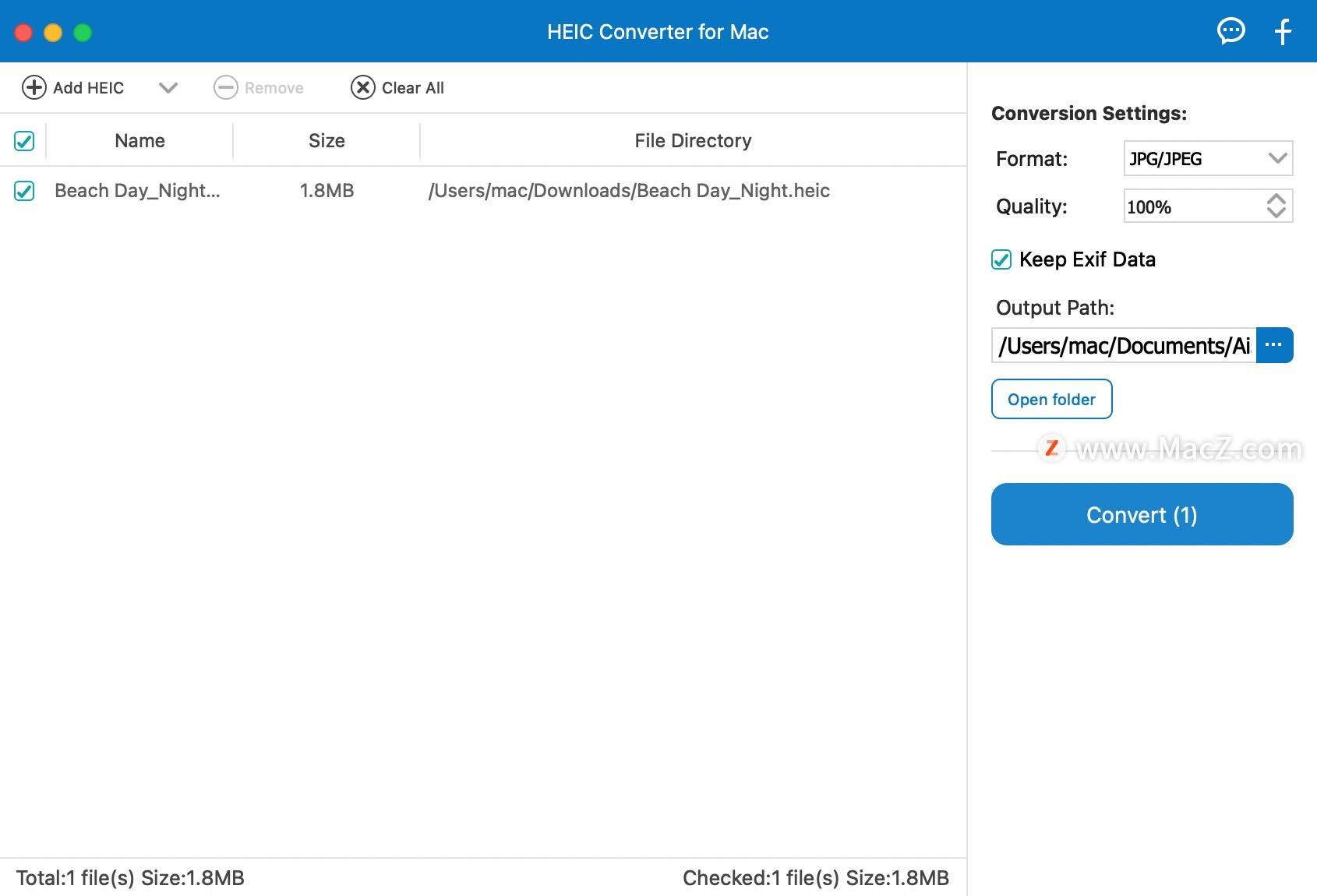Click the Remove minus icon
The width and height of the screenshot is (1317, 896).
point(226,87)
